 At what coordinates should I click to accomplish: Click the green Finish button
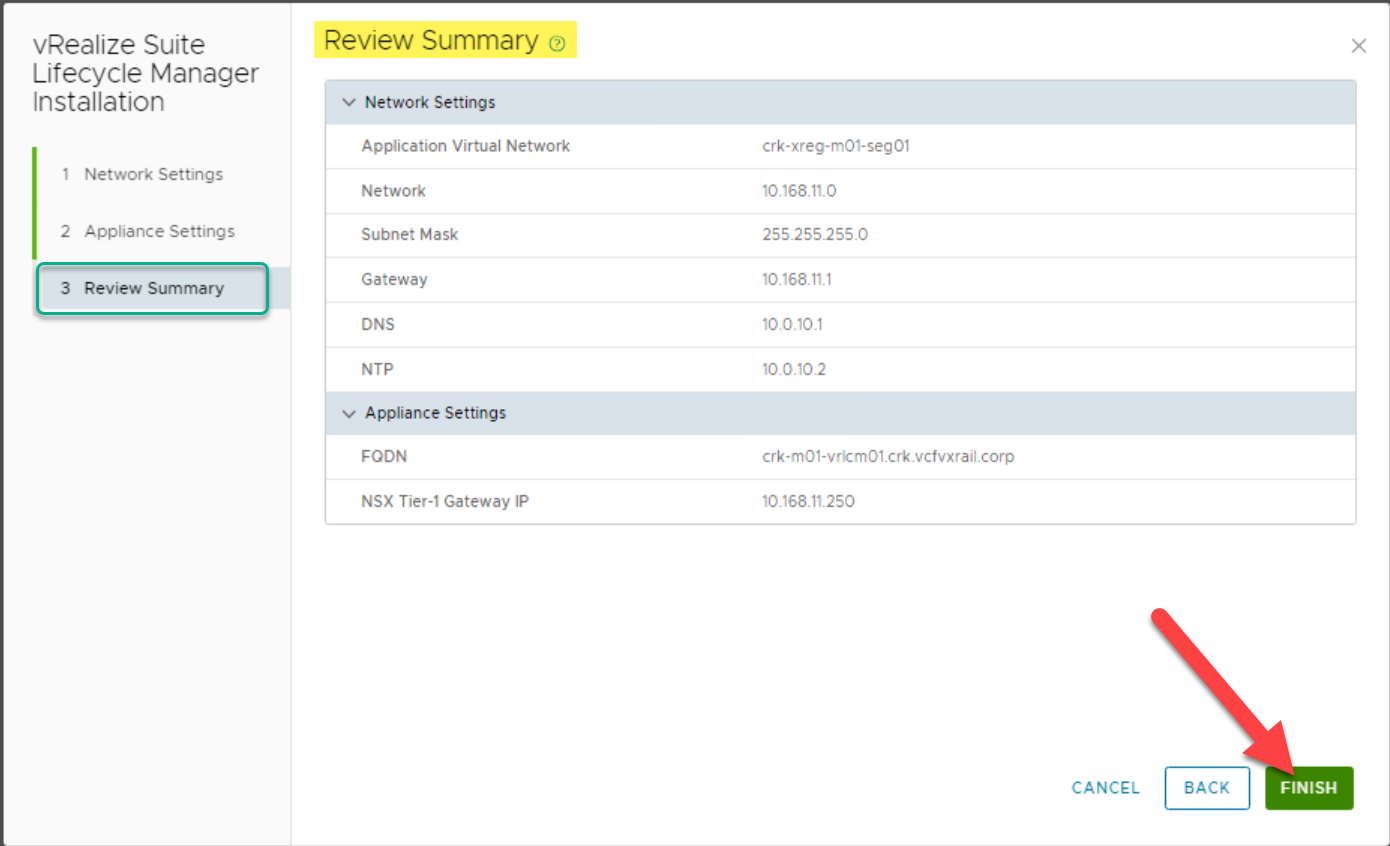point(1308,788)
